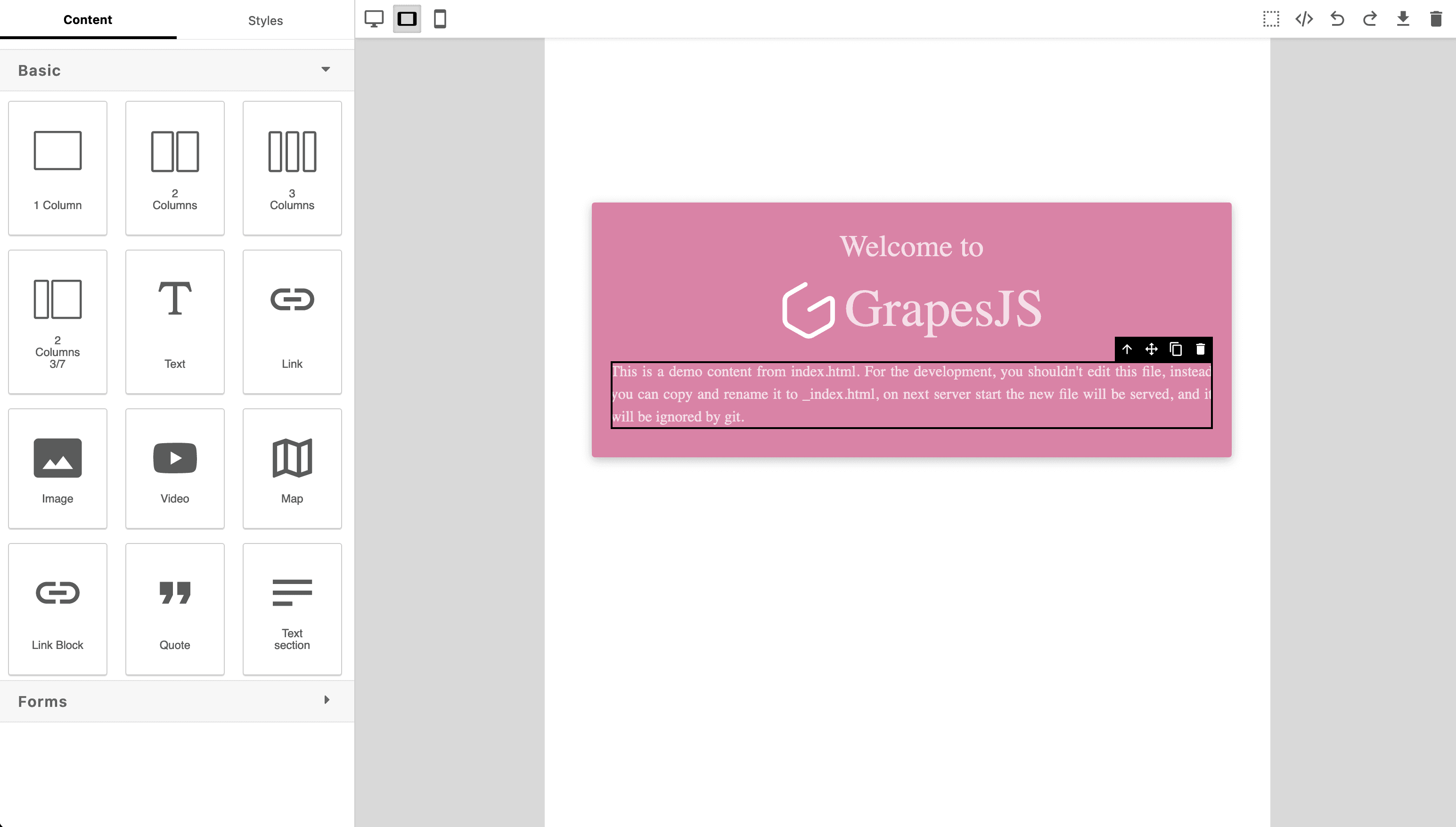Switch preview to mobile device

[440, 19]
